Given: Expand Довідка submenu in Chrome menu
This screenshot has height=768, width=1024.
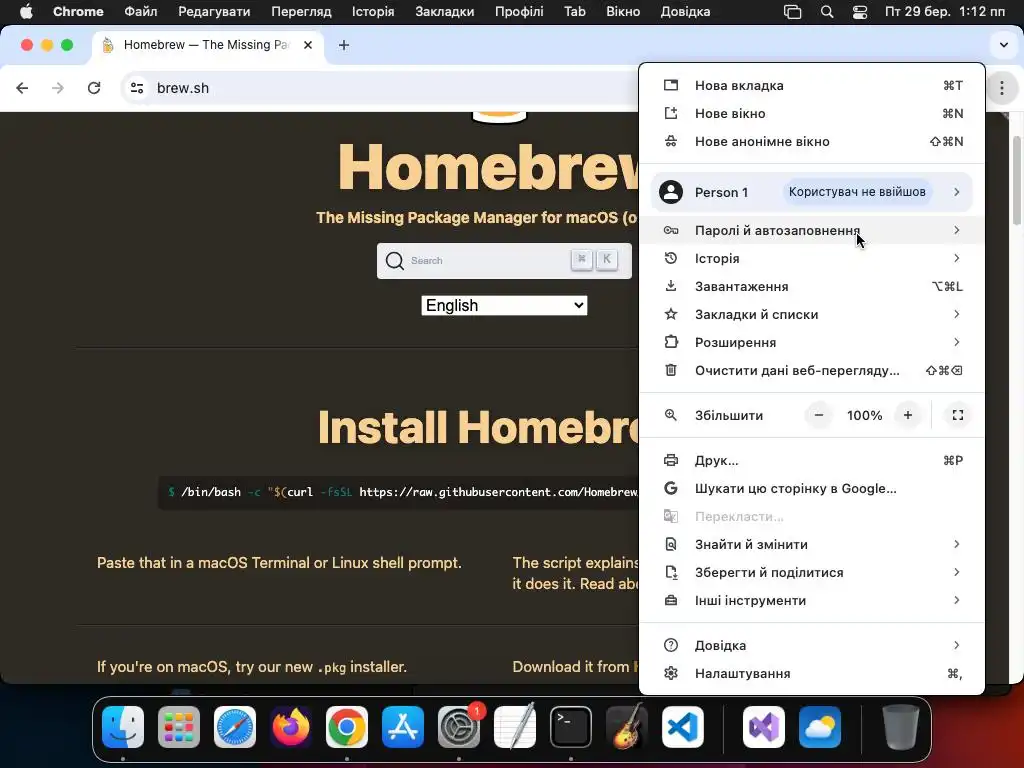Looking at the screenshot, I should (x=812, y=645).
